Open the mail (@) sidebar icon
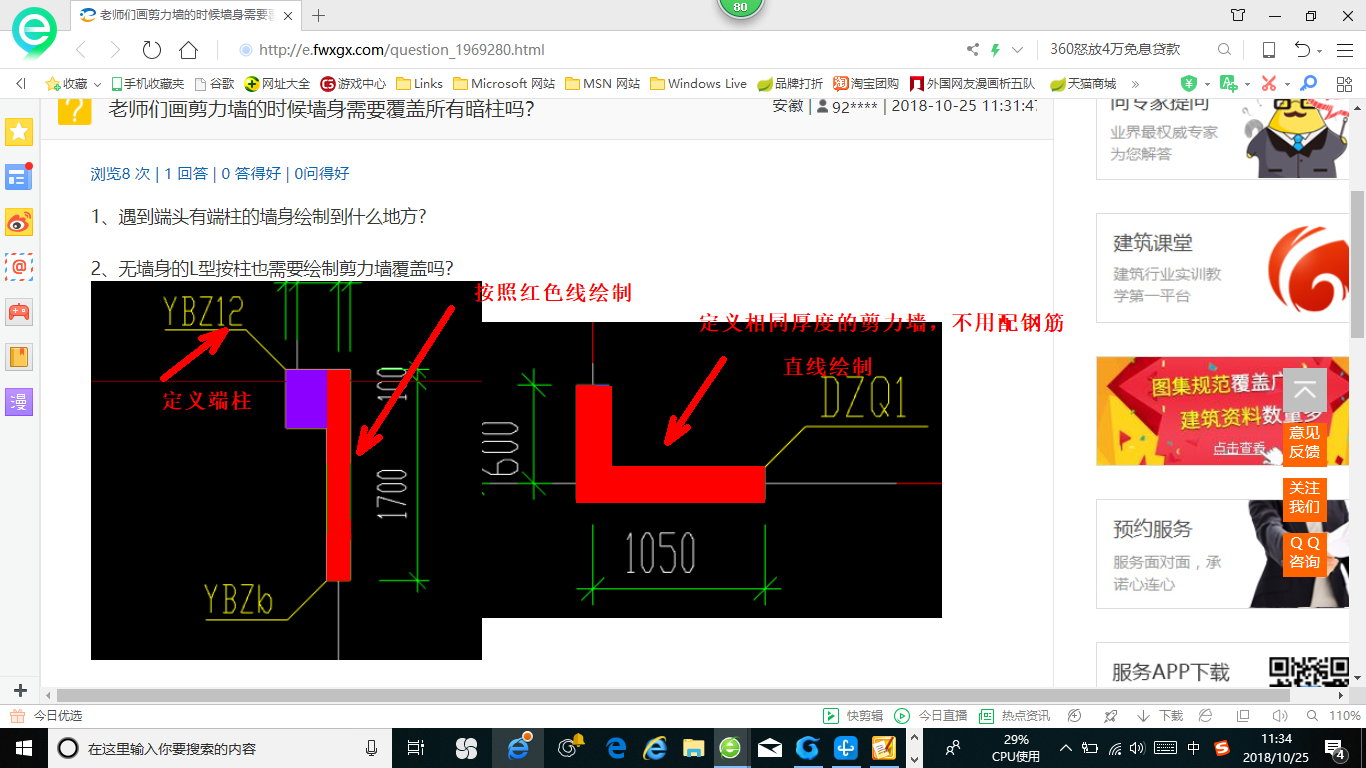 click(x=19, y=267)
